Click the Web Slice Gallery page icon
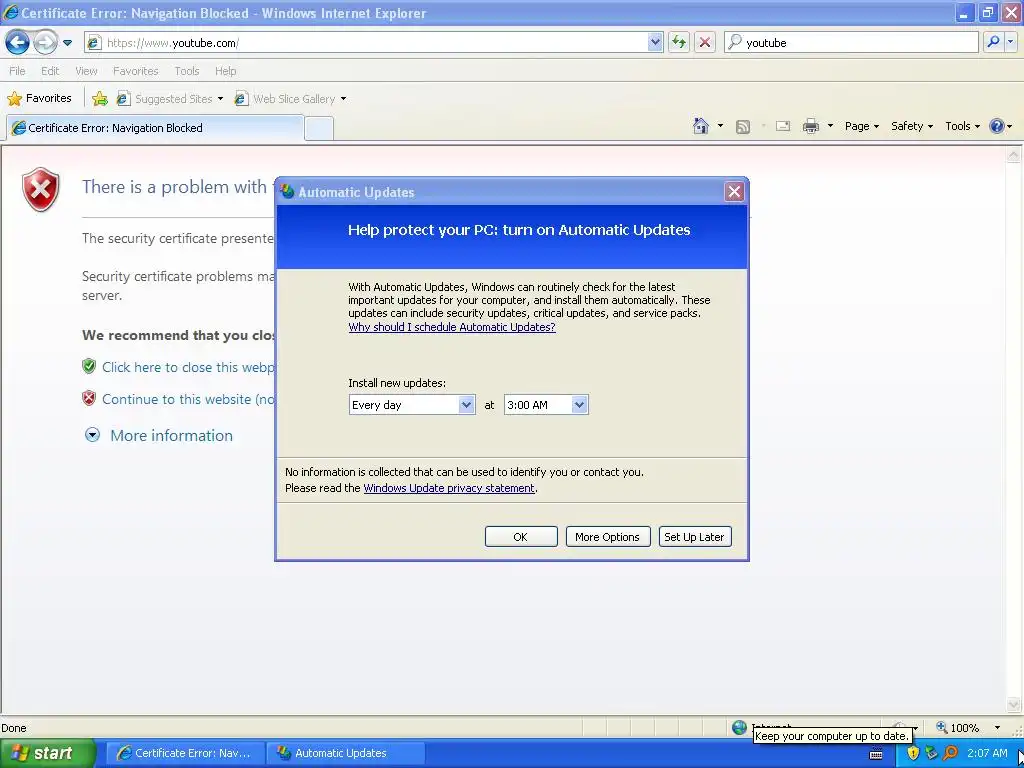This screenshot has width=1024, height=768. coord(241,99)
